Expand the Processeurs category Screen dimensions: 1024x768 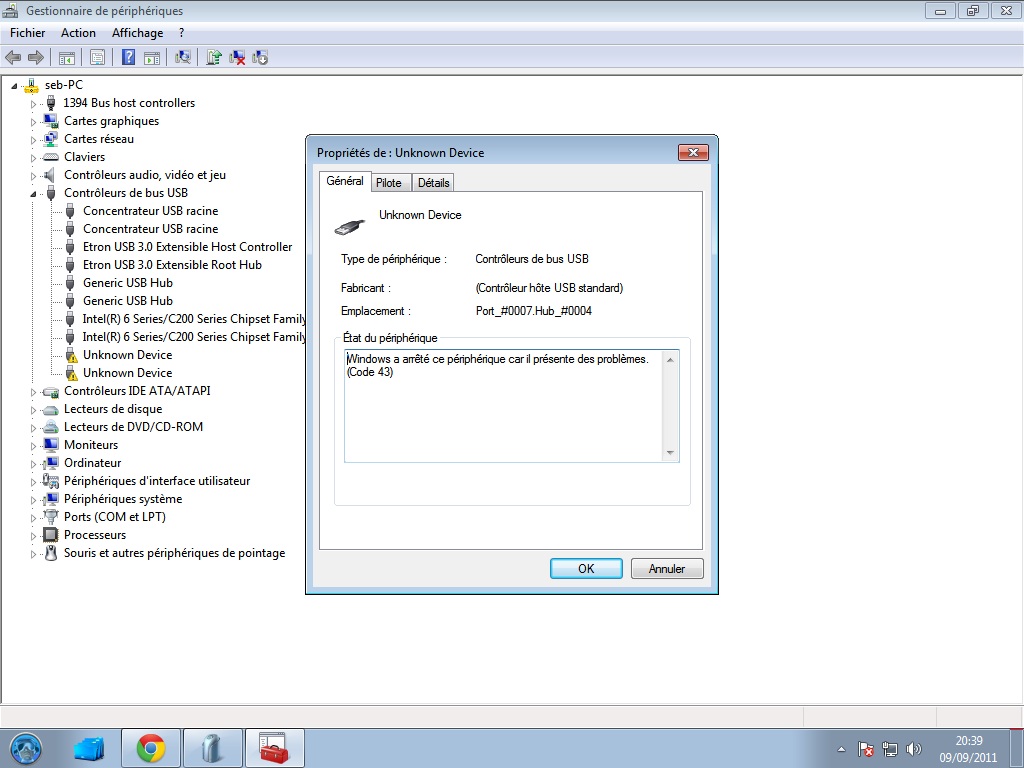point(33,535)
